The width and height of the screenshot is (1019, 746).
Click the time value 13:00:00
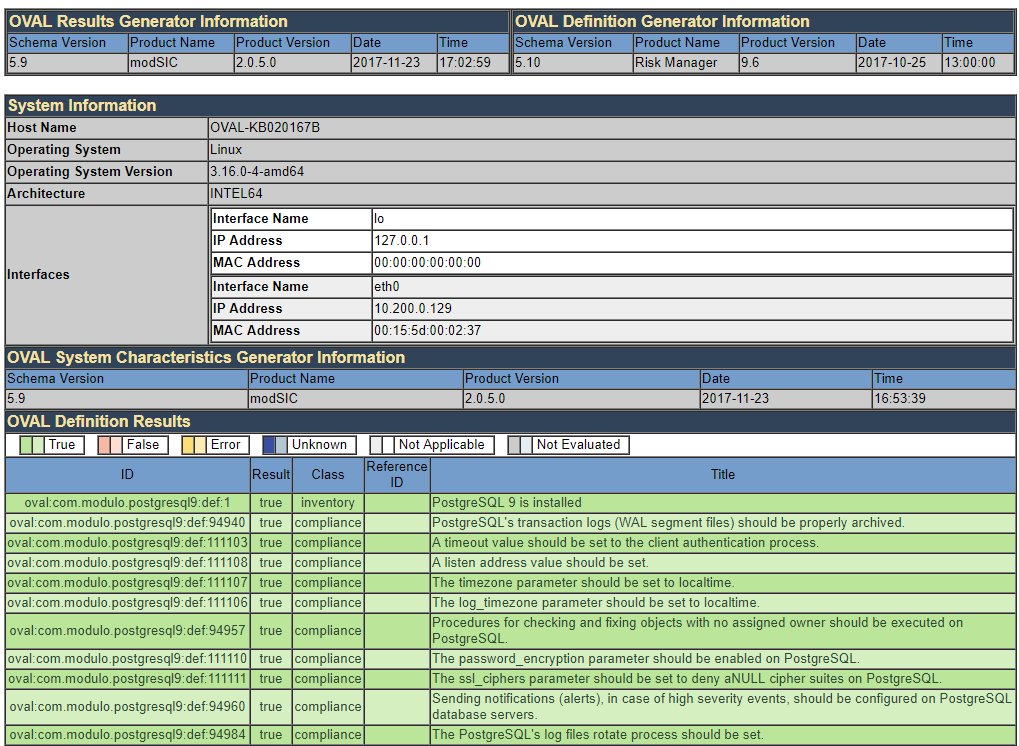(970, 63)
